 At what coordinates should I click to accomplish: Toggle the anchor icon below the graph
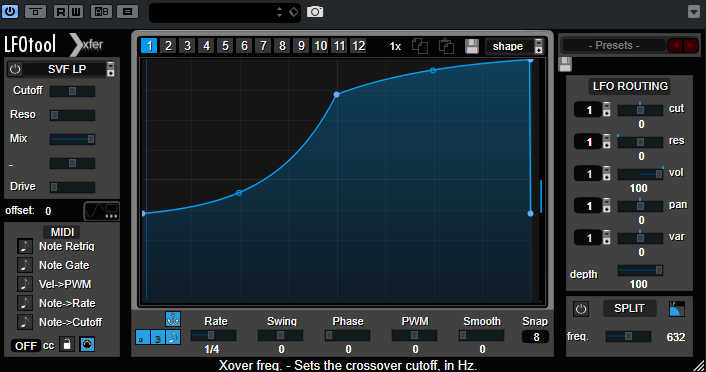click(x=173, y=319)
